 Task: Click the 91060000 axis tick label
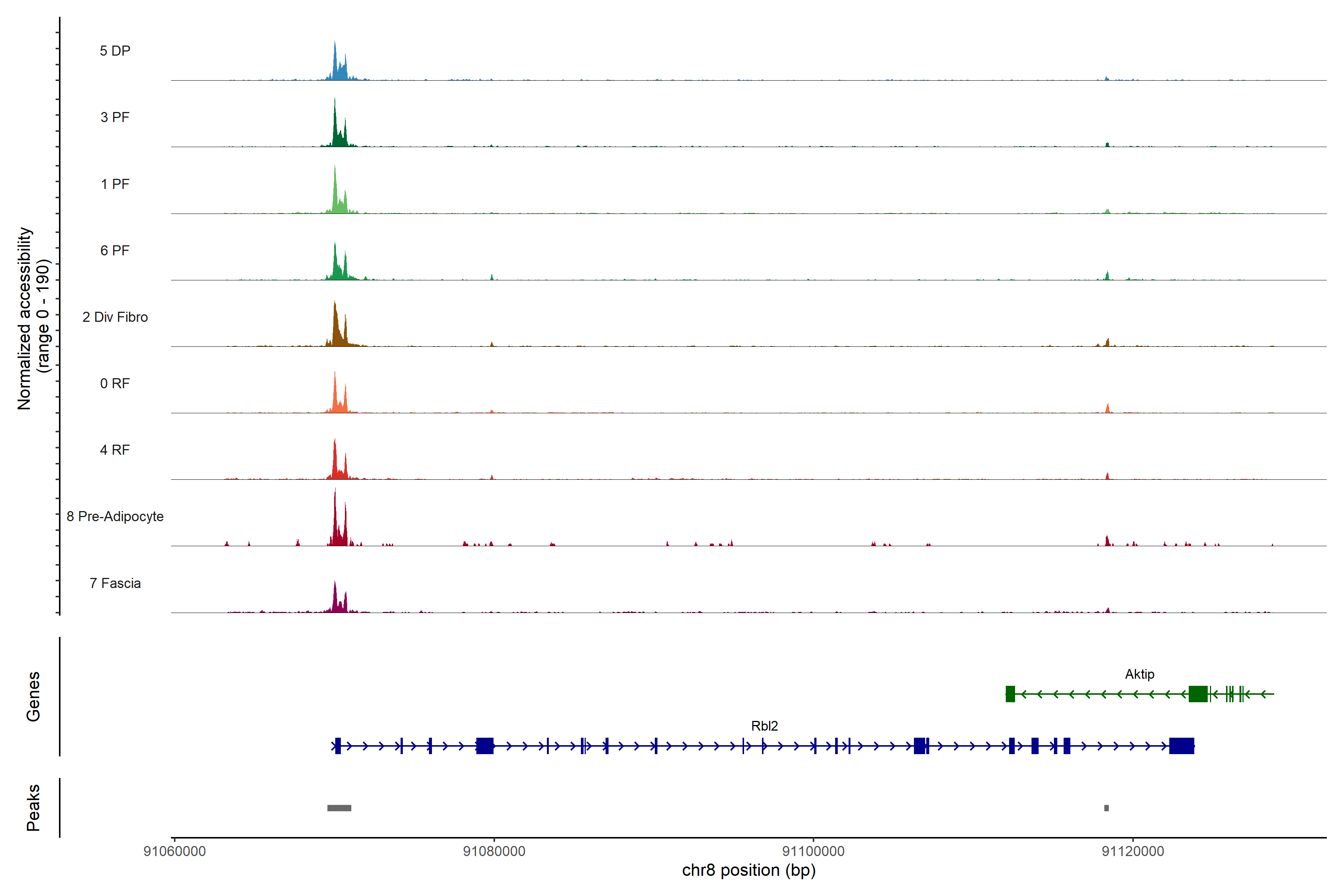pos(174,852)
